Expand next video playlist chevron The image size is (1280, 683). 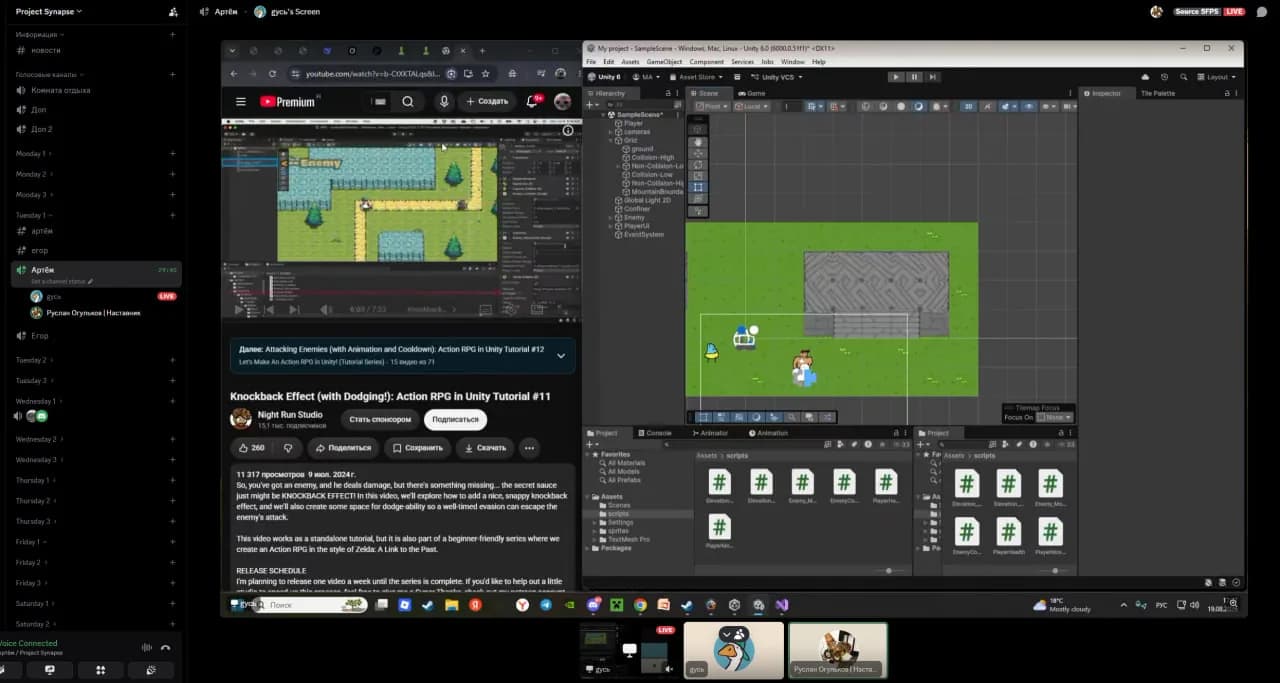[560, 355]
